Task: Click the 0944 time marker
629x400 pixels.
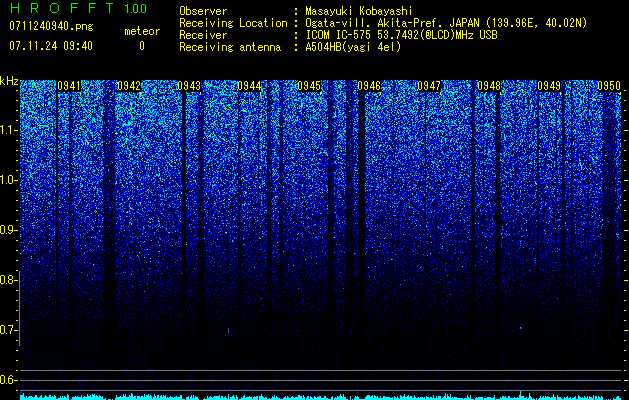Action: pos(249,86)
